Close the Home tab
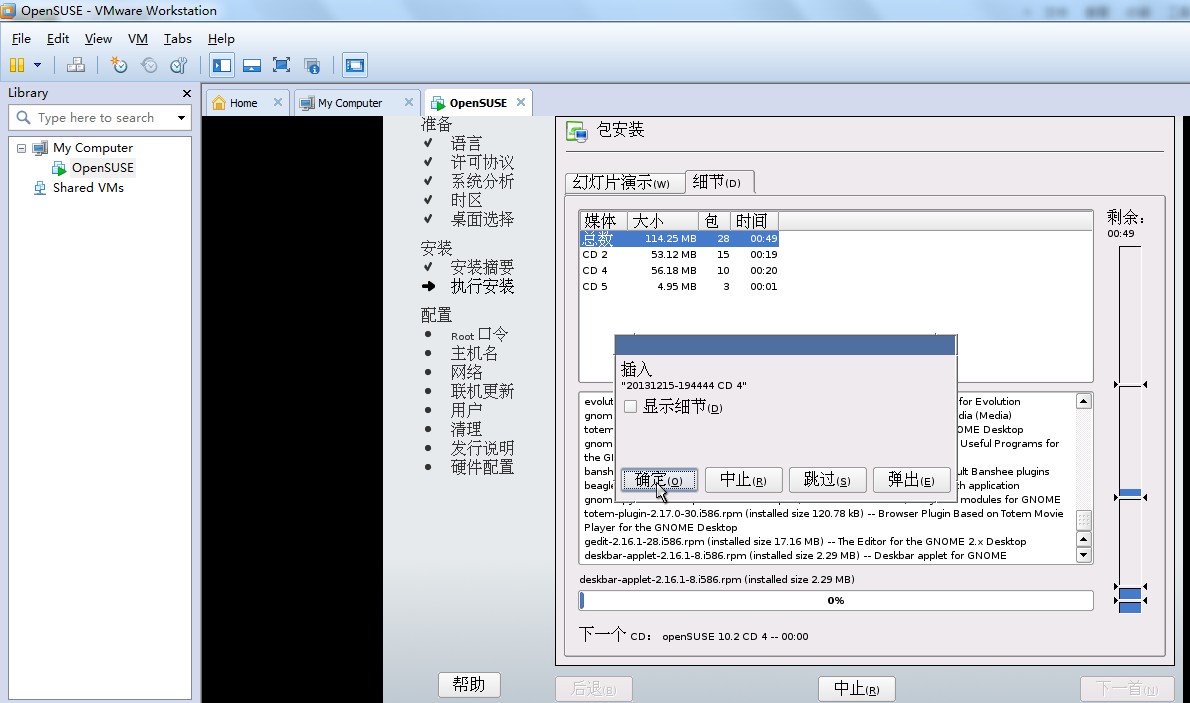The height and width of the screenshot is (703, 1190). click(x=278, y=102)
